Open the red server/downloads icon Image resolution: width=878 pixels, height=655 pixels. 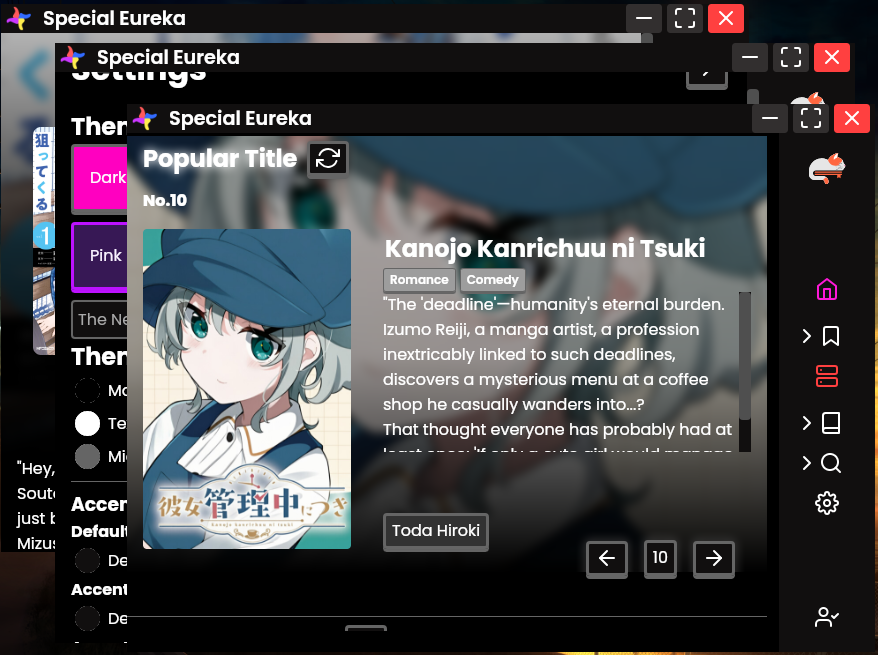coord(826,376)
